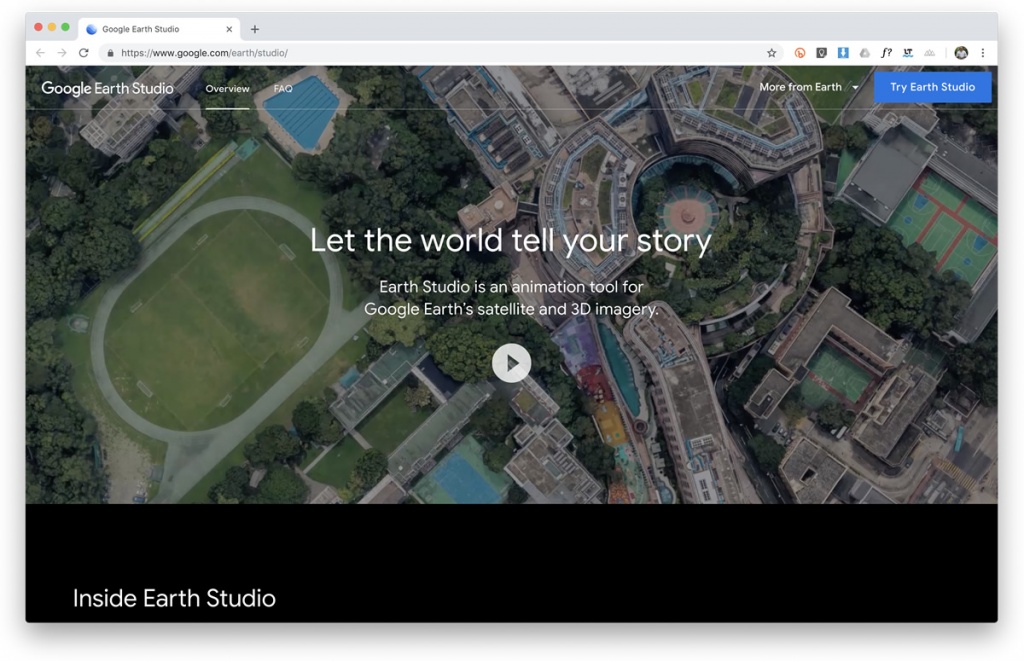Image resolution: width=1024 pixels, height=661 pixels.
Task: Click the Google Drive extension icon
Action: pos(864,52)
